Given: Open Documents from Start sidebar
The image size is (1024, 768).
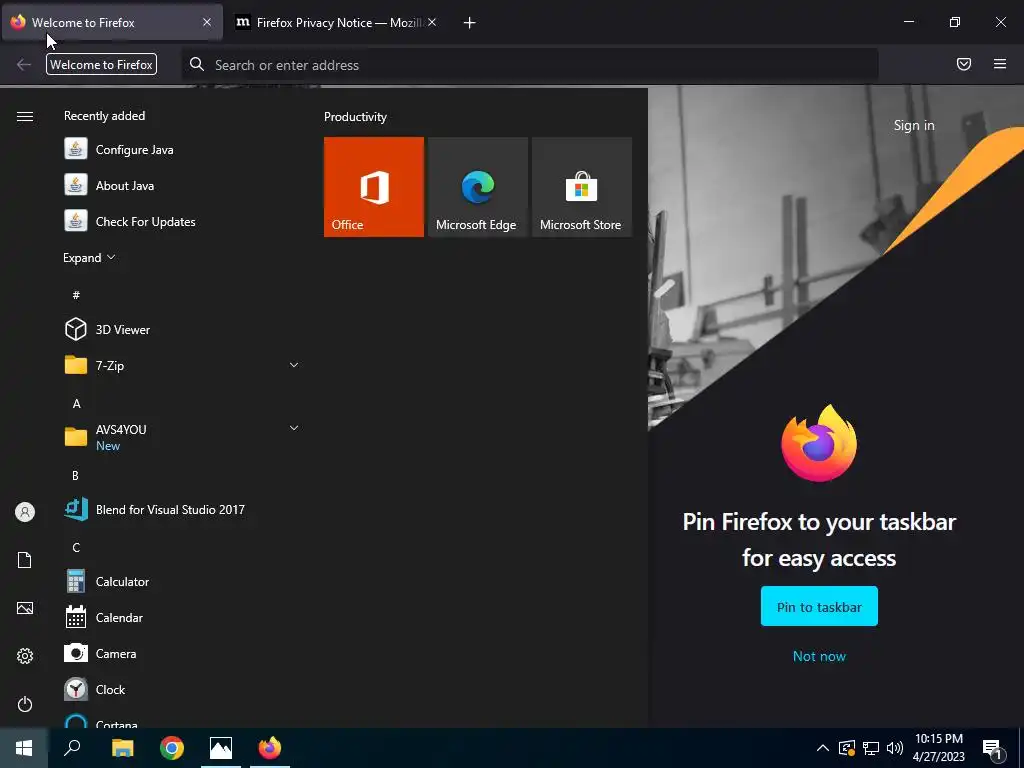Looking at the screenshot, I should [25, 560].
